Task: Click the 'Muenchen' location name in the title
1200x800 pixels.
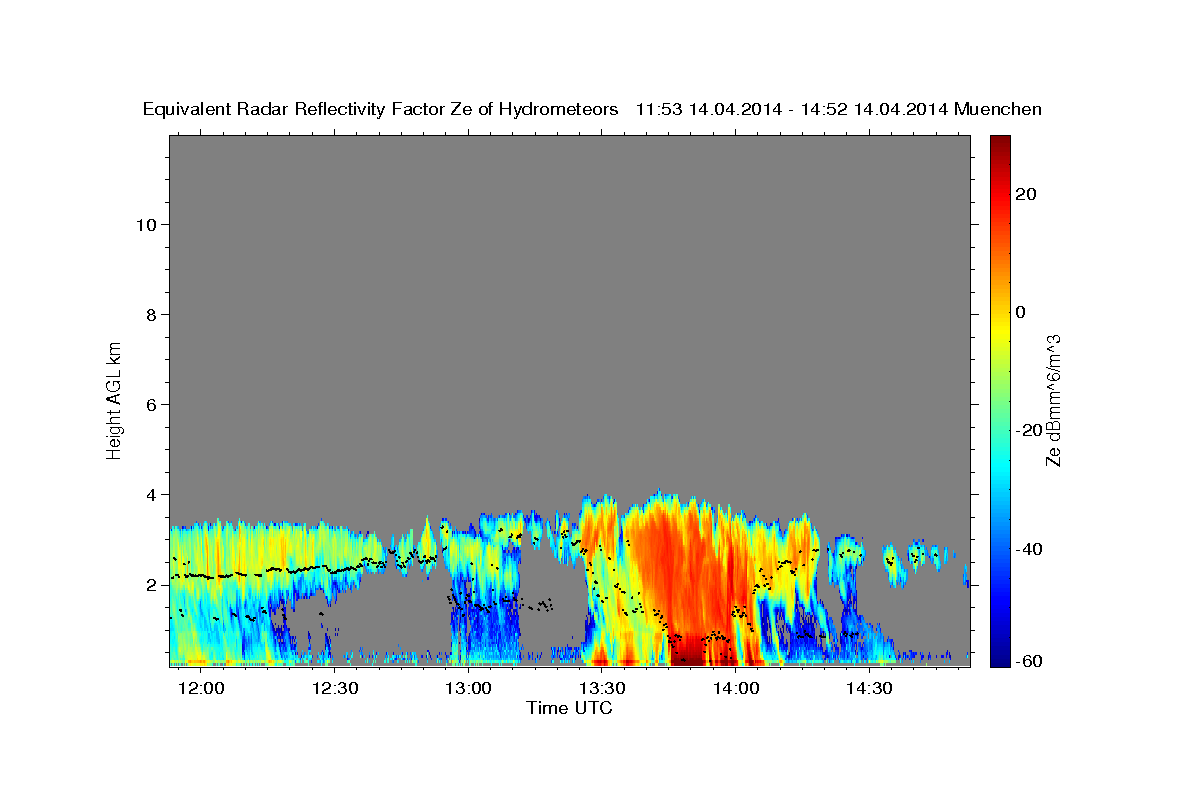Action: [x=998, y=109]
